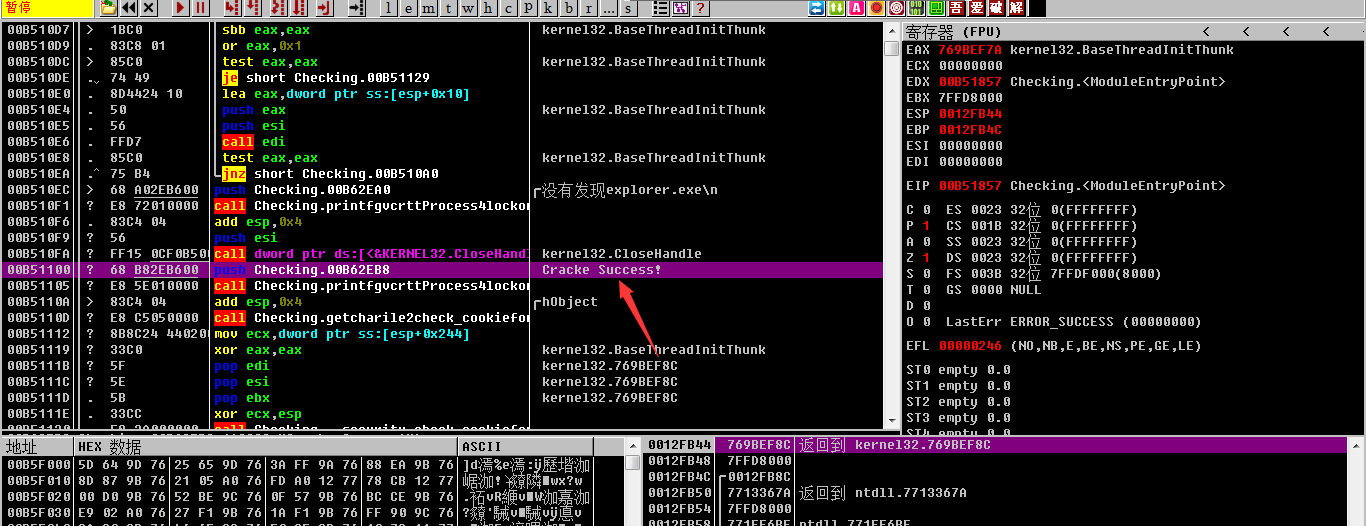The height and width of the screenshot is (526, 1366).
Task: Open Breakpoints window with 'b' button
Action: coord(568,8)
